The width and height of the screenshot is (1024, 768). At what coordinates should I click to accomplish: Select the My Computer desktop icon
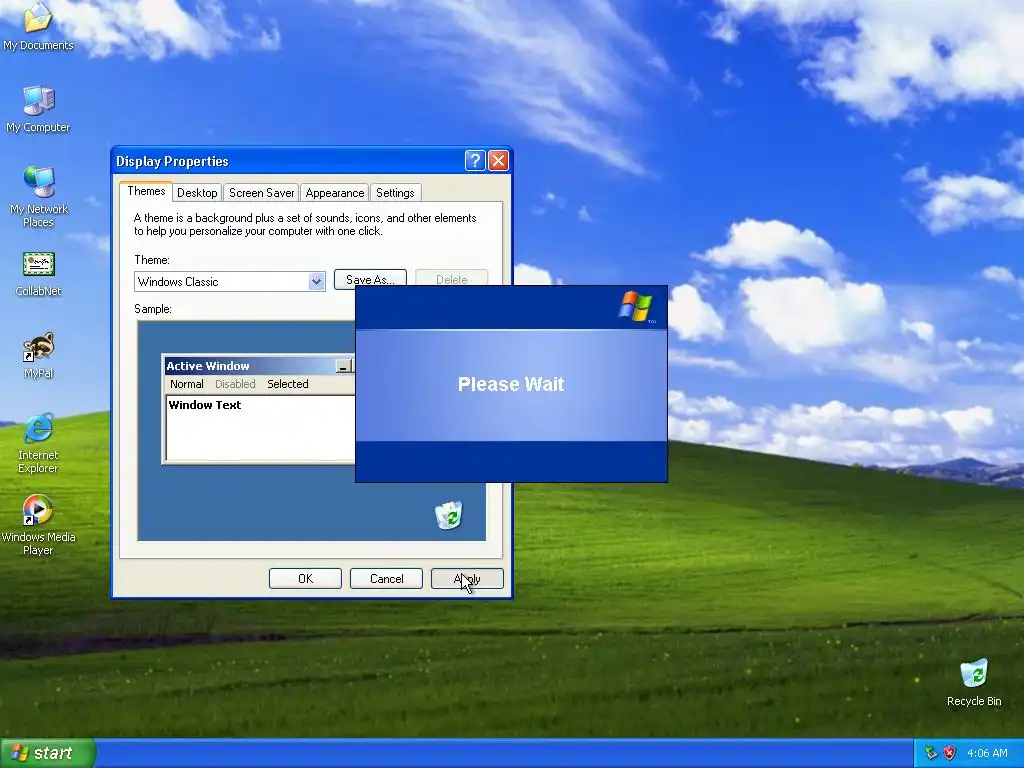[x=38, y=108]
